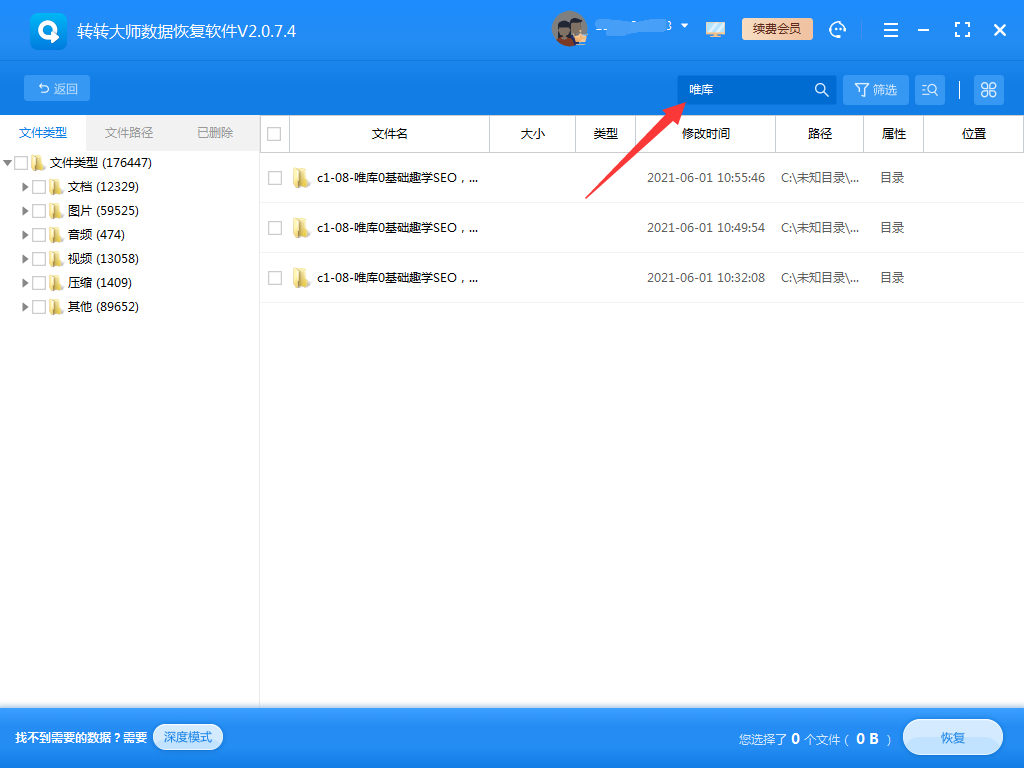Check the 文档 (12329) checkbox
The image size is (1024, 768).
[38, 186]
